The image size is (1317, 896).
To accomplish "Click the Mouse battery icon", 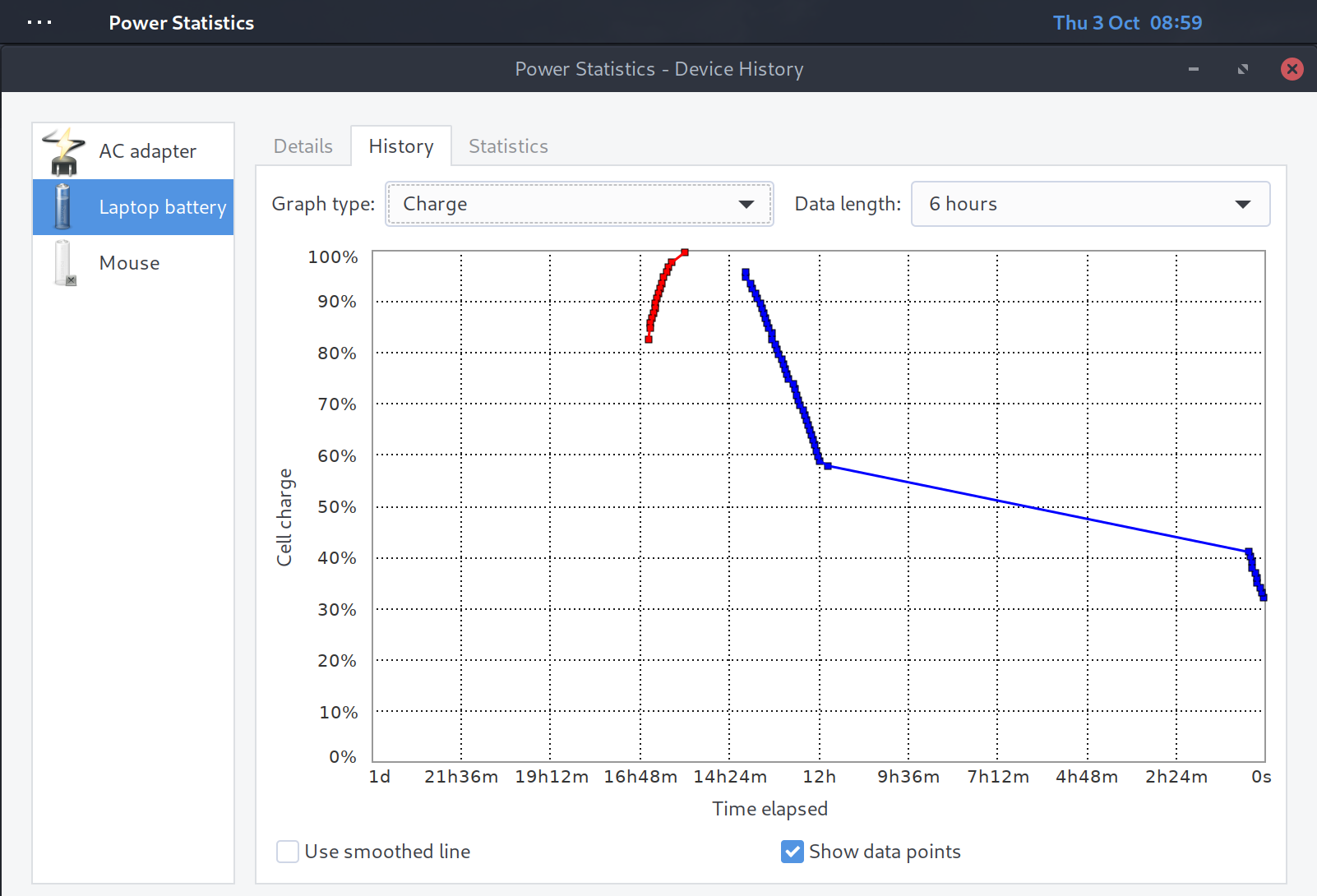I will click(64, 263).
